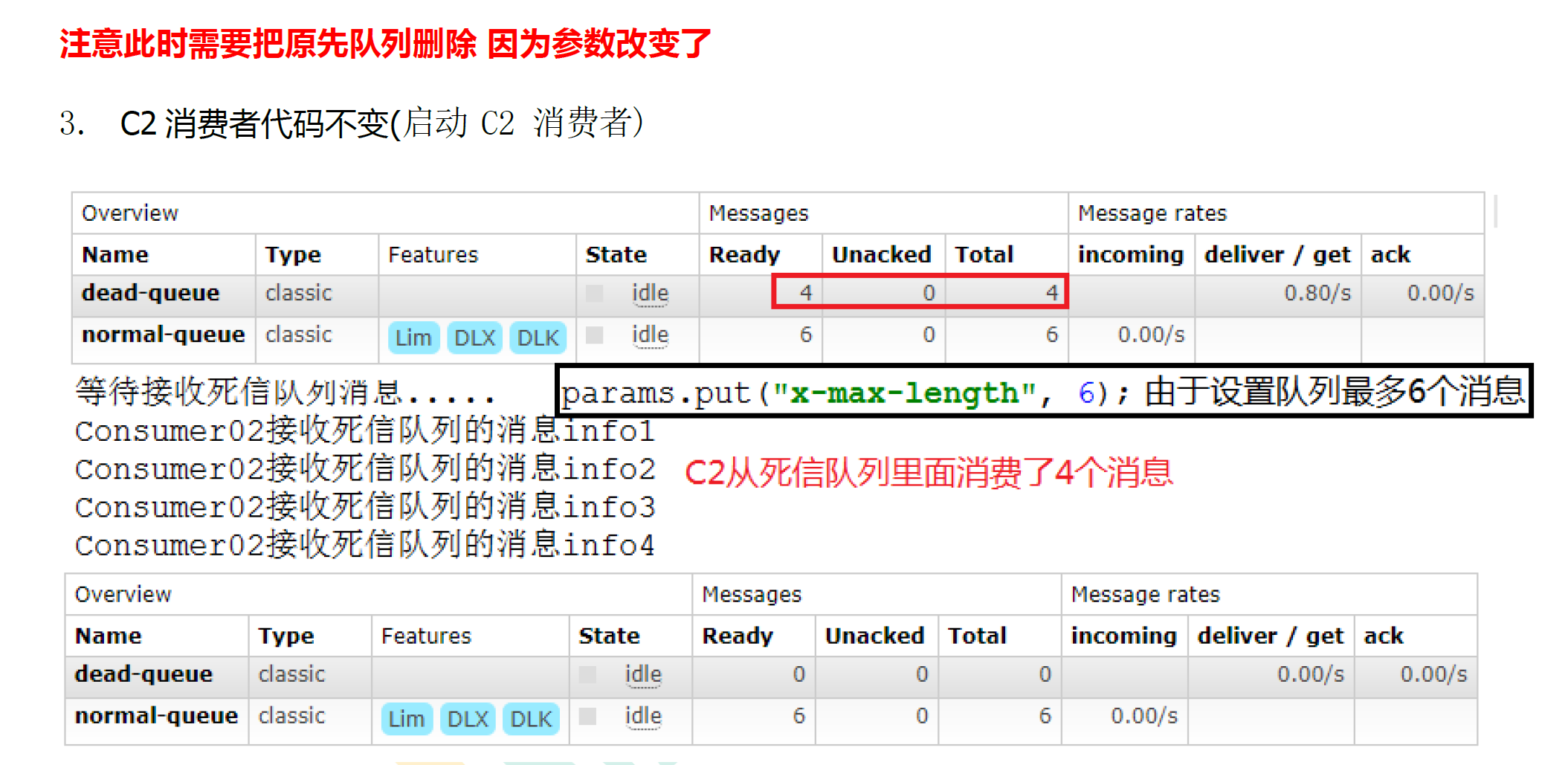Click DLK feature badge in lower table
1568x765 pixels.
[531, 719]
